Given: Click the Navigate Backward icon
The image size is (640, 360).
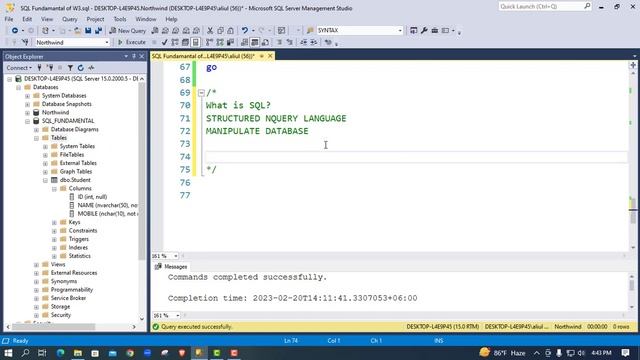Looking at the screenshot, I should pos(15,31).
